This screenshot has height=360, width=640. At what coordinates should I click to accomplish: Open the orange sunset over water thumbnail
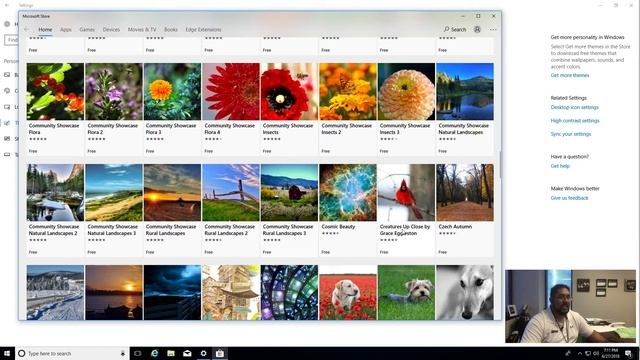coord(114,292)
